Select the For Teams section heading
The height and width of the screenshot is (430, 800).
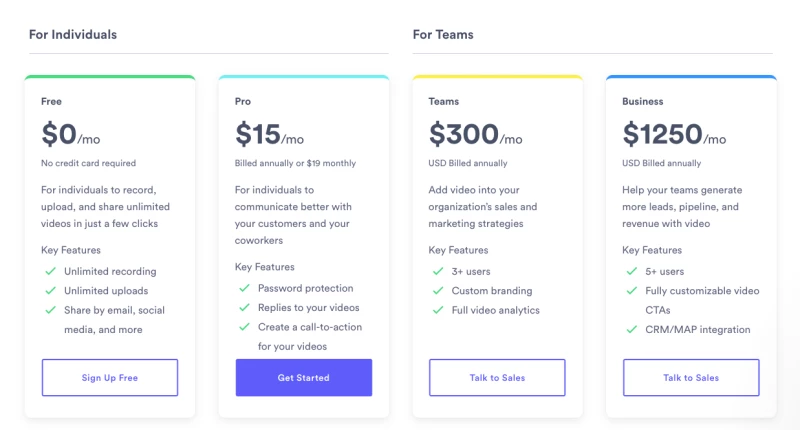(x=443, y=35)
